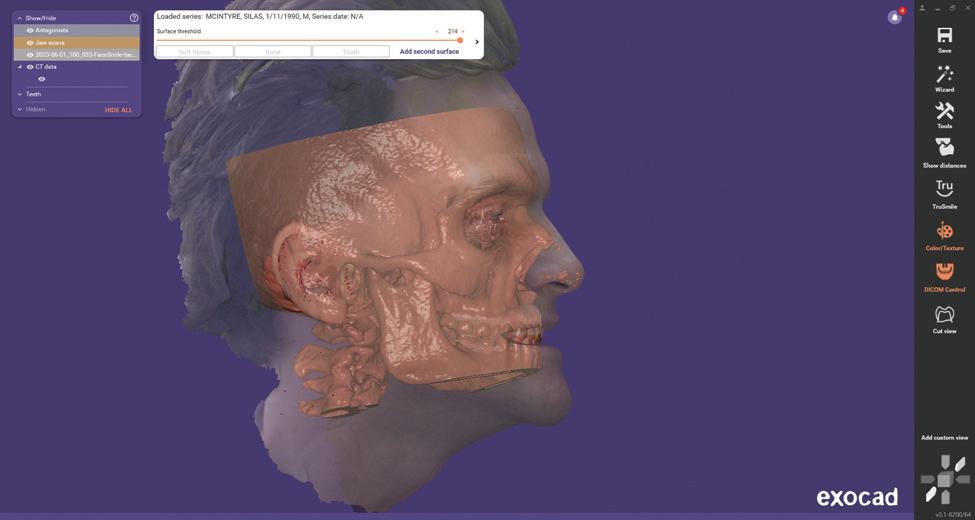Choose the Soft tissue preset
The image size is (975, 520).
coord(194,52)
